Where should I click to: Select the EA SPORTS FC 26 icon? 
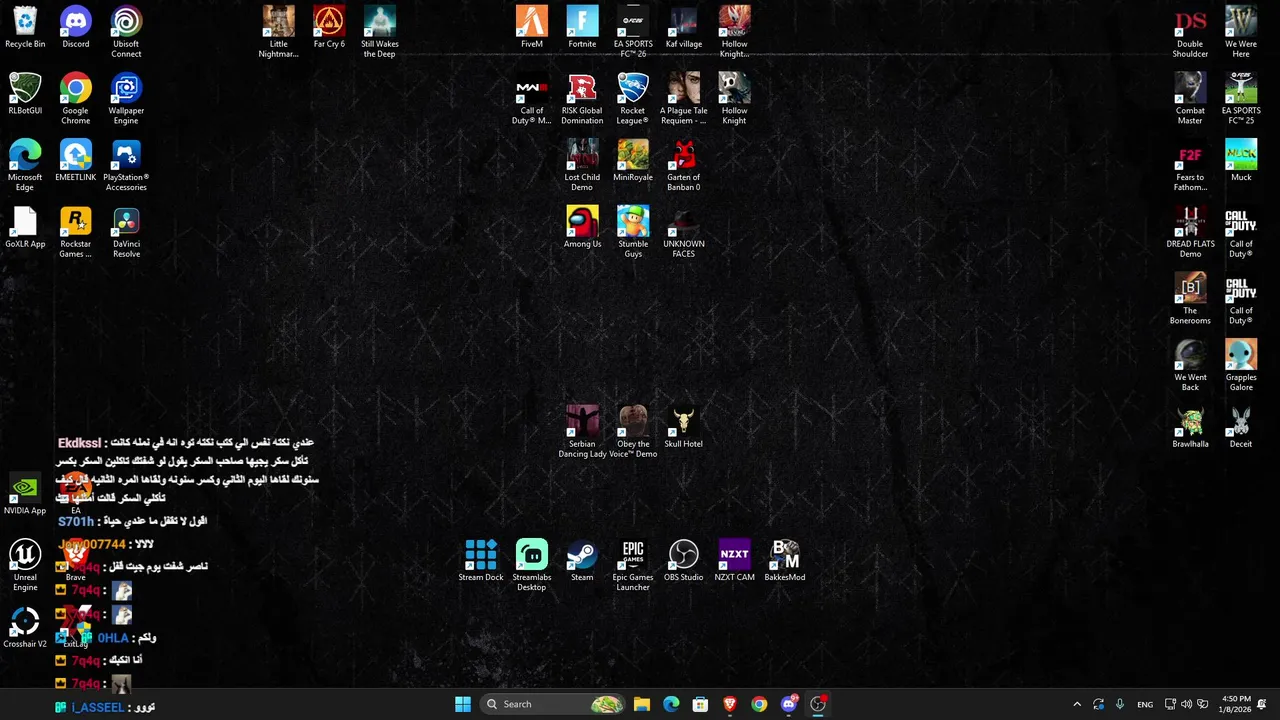pyautogui.click(x=633, y=32)
